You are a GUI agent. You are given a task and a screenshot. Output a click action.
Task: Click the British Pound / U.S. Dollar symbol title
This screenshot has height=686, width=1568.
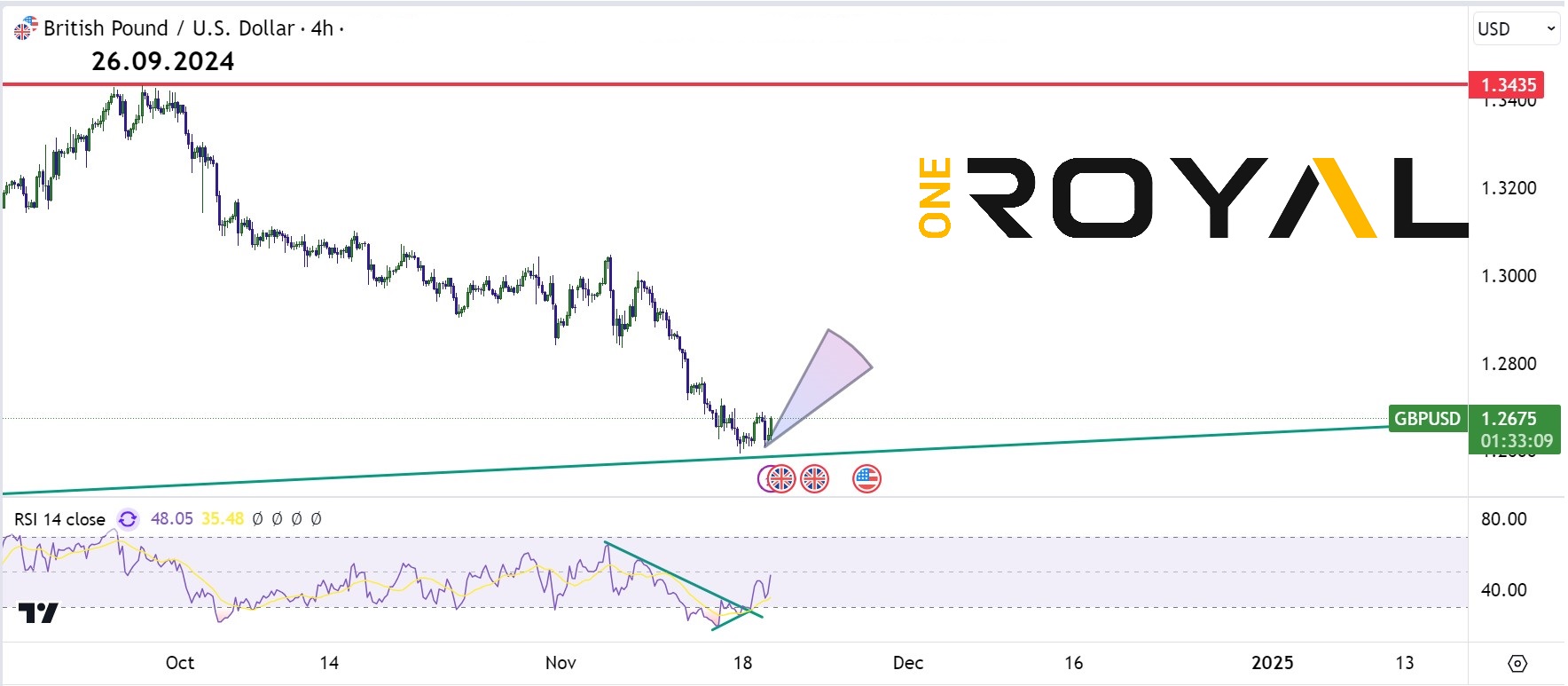[169, 28]
